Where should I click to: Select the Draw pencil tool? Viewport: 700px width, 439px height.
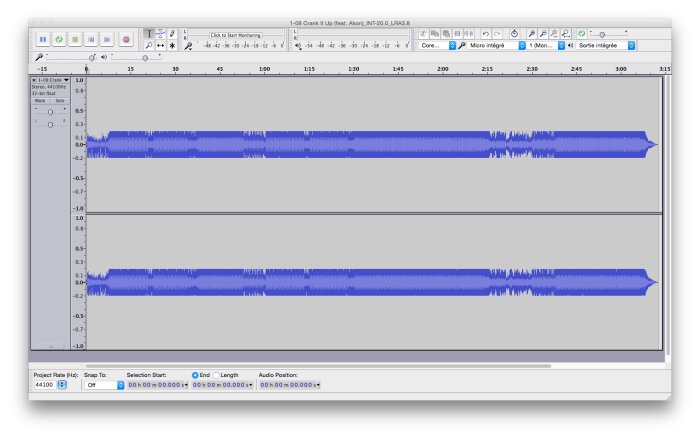(172, 33)
